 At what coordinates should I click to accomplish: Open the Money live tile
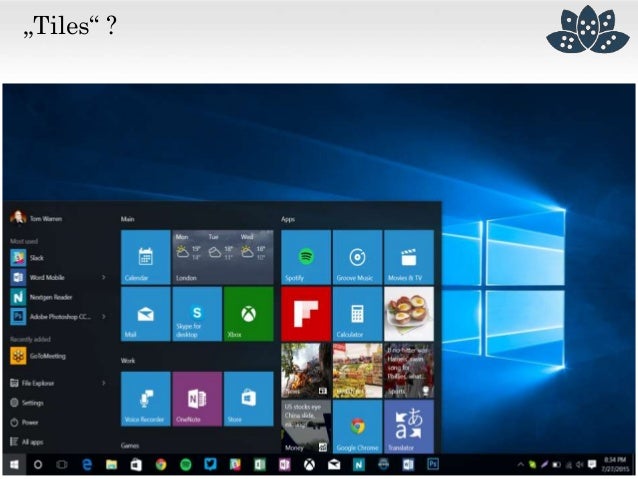click(x=306, y=427)
